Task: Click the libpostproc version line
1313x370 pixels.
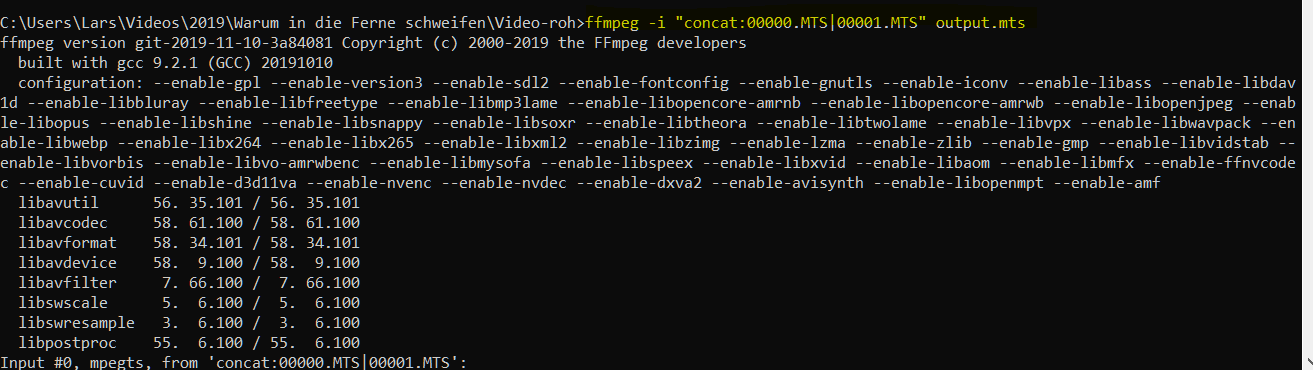Action: click(x=188, y=339)
